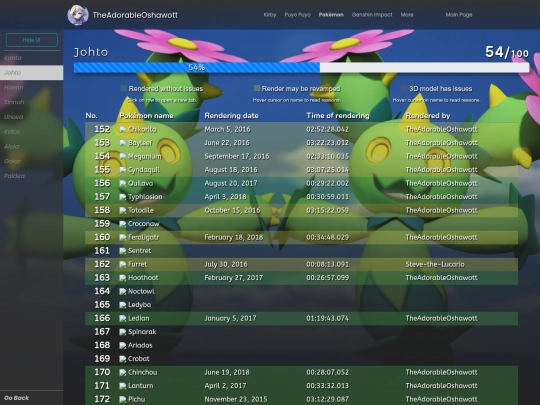This screenshot has height=405, width=540.
Task: Open the Kirby menu item
Action: 270,15
